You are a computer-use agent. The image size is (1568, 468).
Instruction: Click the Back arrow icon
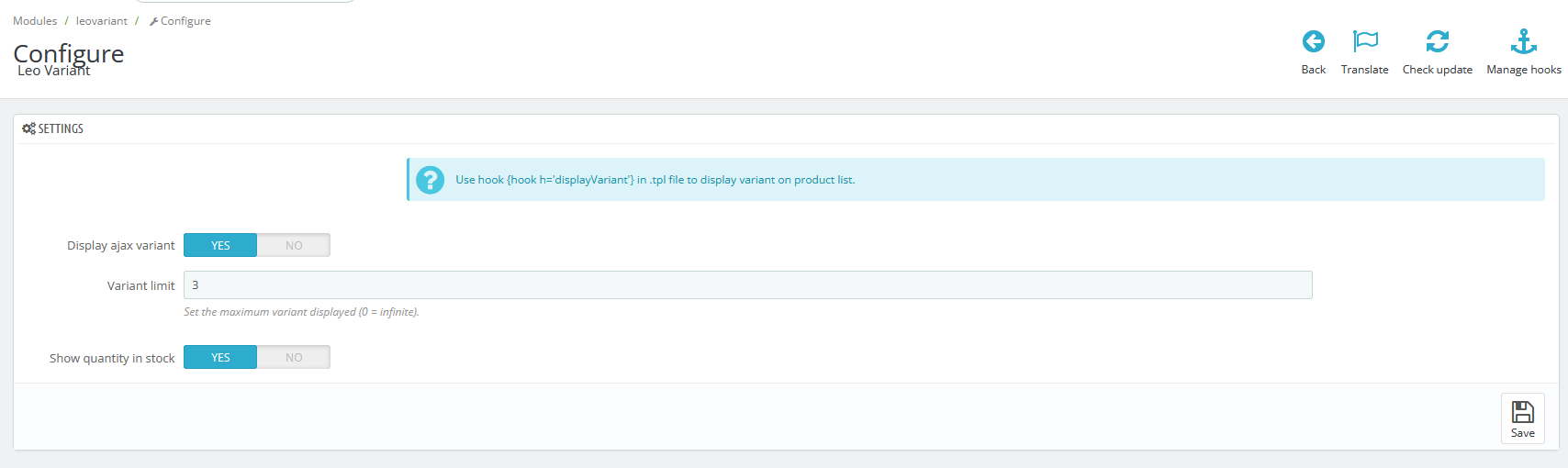(1313, 41)
